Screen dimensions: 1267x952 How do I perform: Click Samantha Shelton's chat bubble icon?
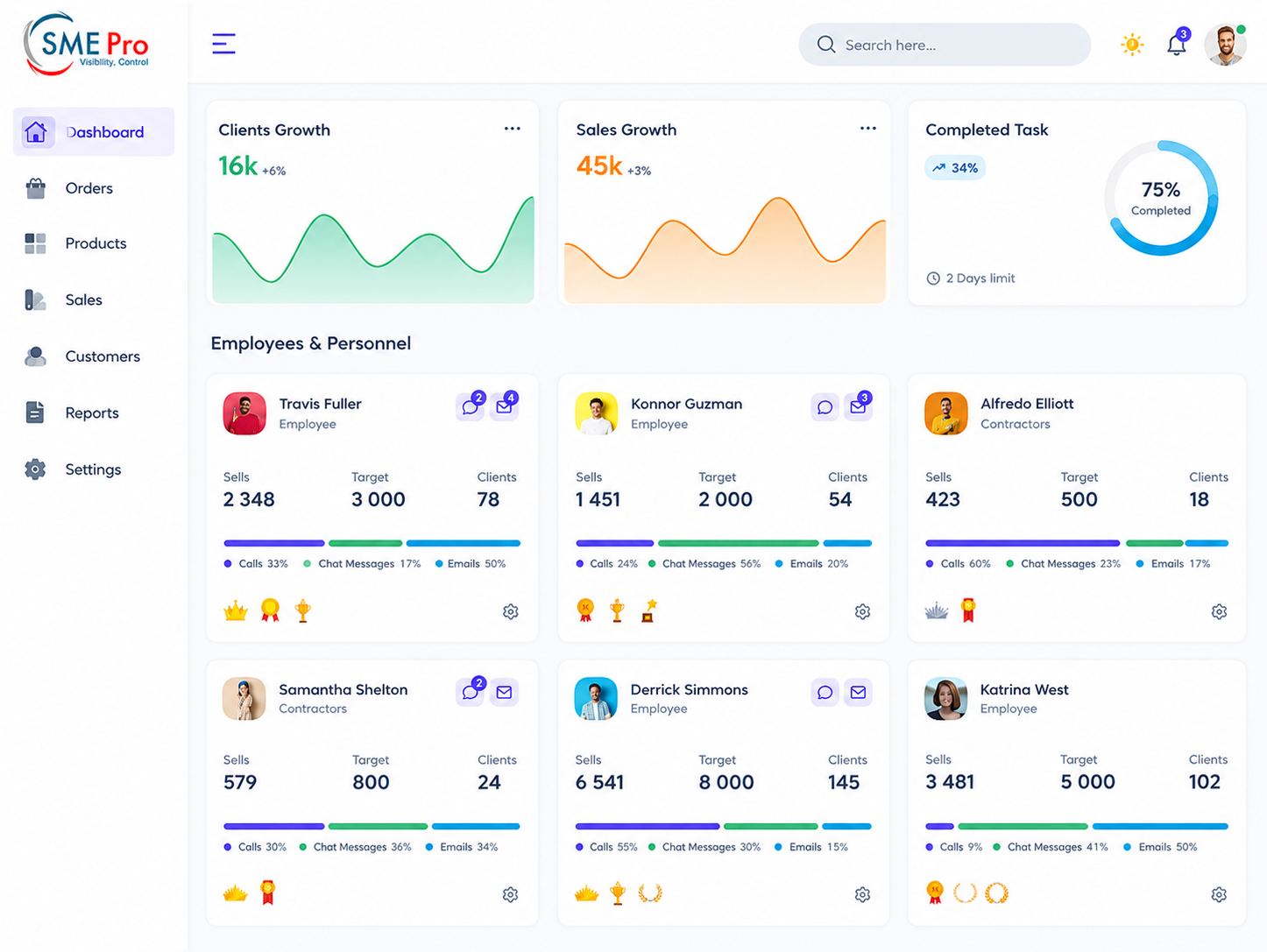click(x=471, y=692)
